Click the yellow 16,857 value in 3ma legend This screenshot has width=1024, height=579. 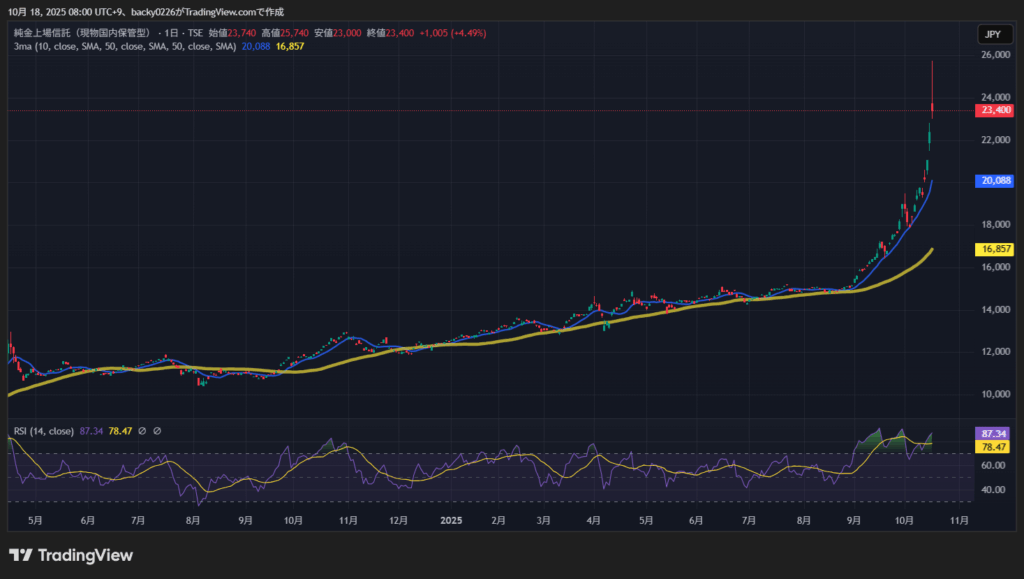click(291, 46)
